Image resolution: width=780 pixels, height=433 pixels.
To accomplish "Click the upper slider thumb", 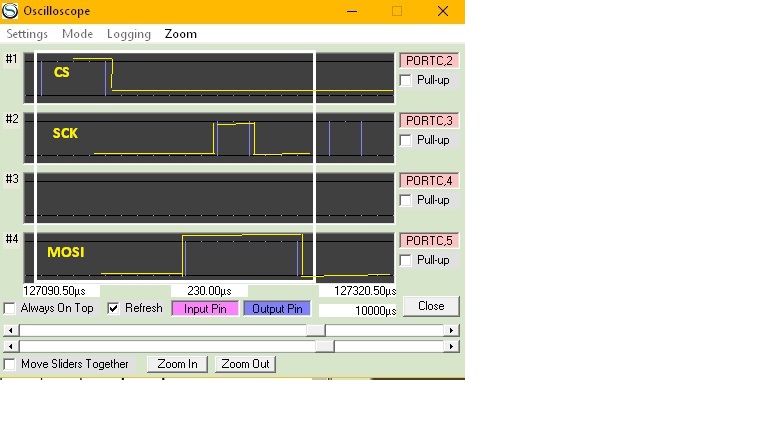I will pos(315,330).
